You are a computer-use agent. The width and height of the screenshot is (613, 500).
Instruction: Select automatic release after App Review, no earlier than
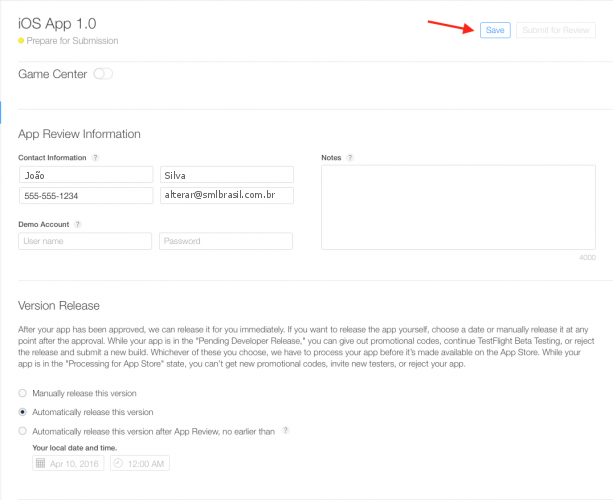tap(23, 430)
